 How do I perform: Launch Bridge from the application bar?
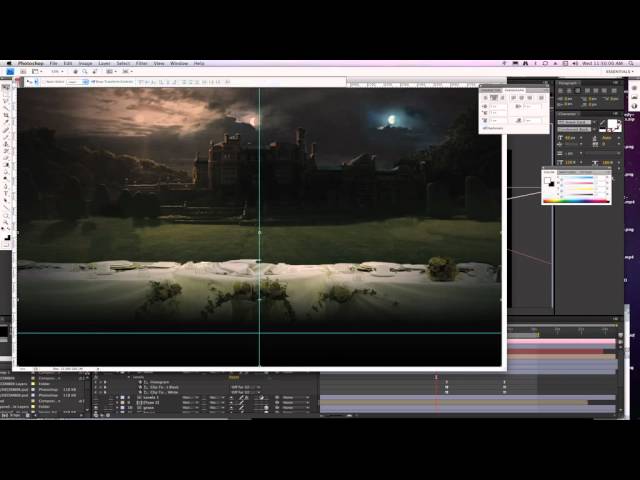point(23,72)
